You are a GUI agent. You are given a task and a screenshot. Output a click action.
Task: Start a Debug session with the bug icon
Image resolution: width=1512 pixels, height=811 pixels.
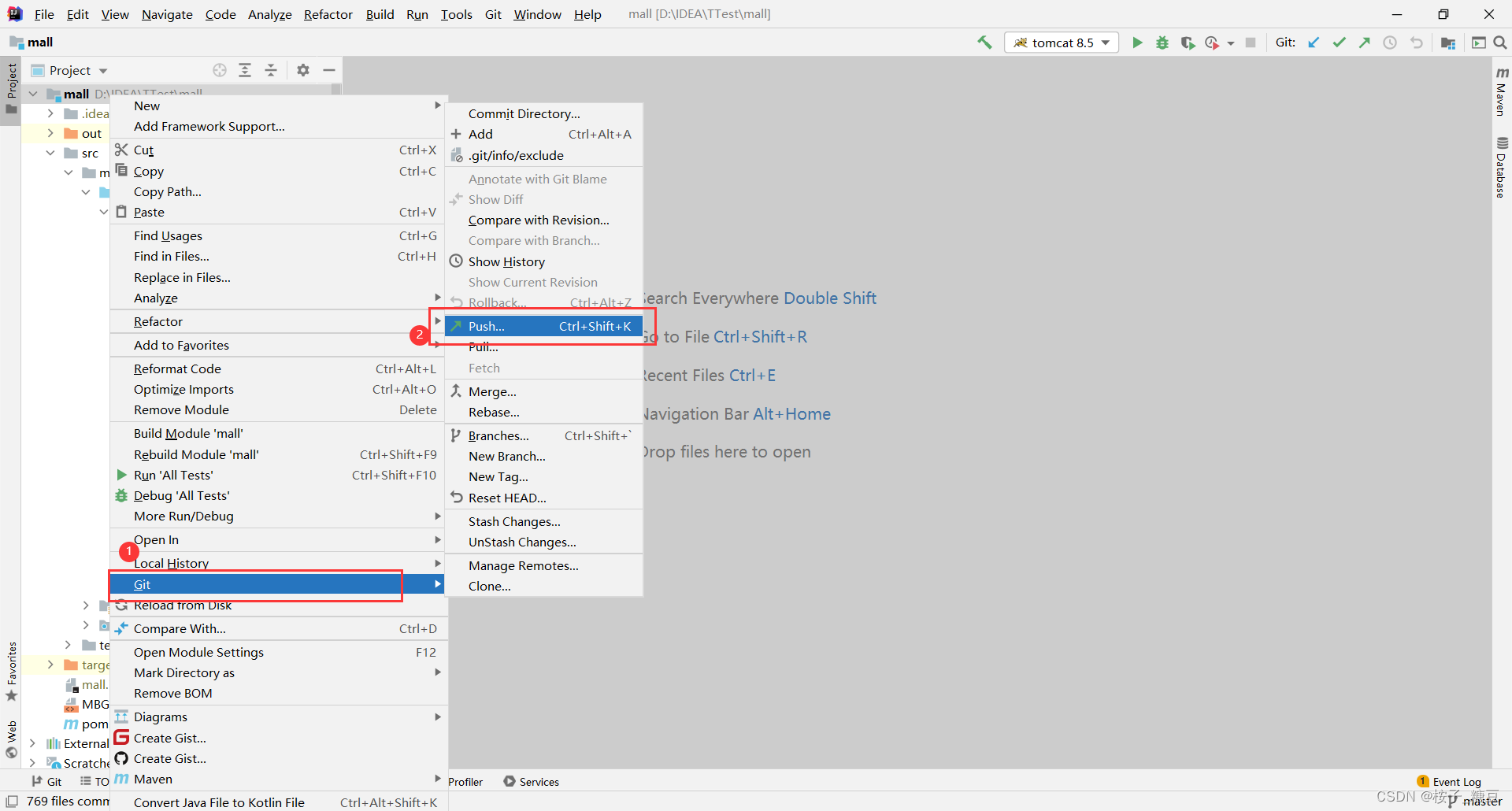coord(1162,42)
